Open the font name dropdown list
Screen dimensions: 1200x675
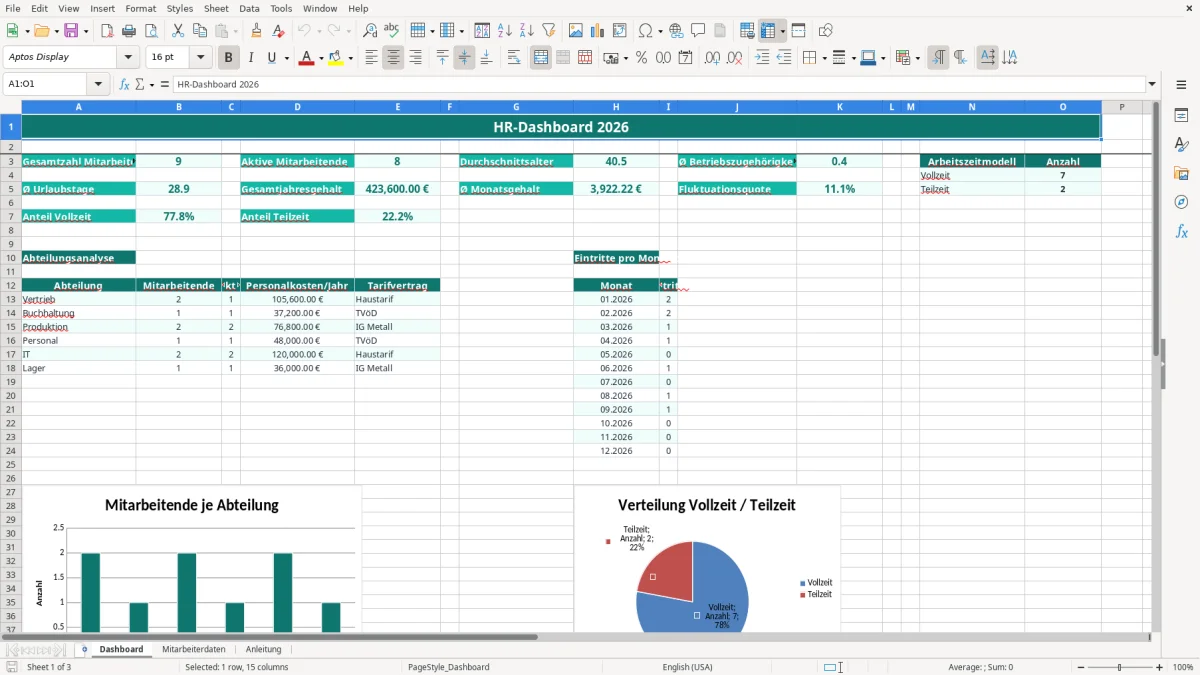(128, 58)
